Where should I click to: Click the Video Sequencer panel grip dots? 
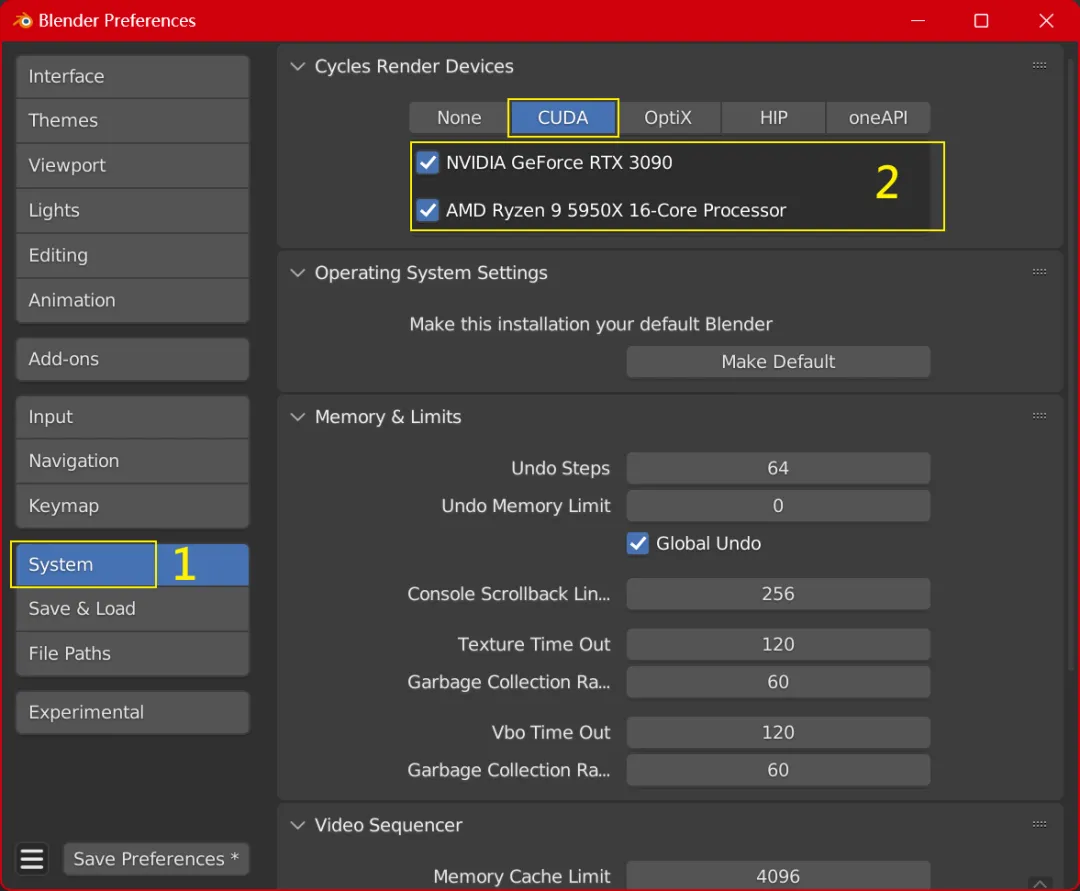coord(1039,824)
